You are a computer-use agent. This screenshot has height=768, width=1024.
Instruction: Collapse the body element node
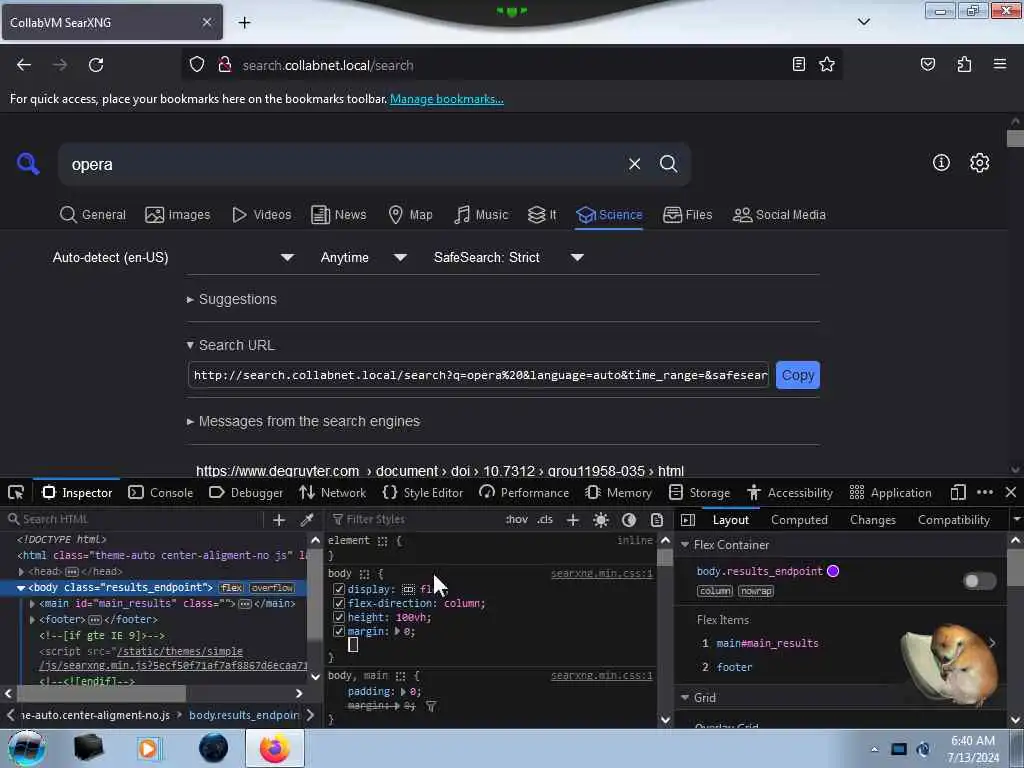20,588
